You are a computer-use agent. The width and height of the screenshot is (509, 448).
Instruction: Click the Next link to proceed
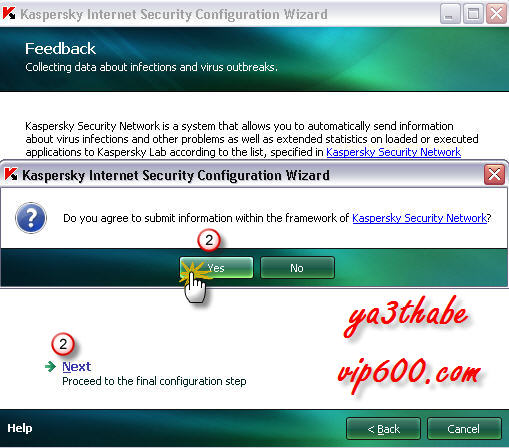77,366
